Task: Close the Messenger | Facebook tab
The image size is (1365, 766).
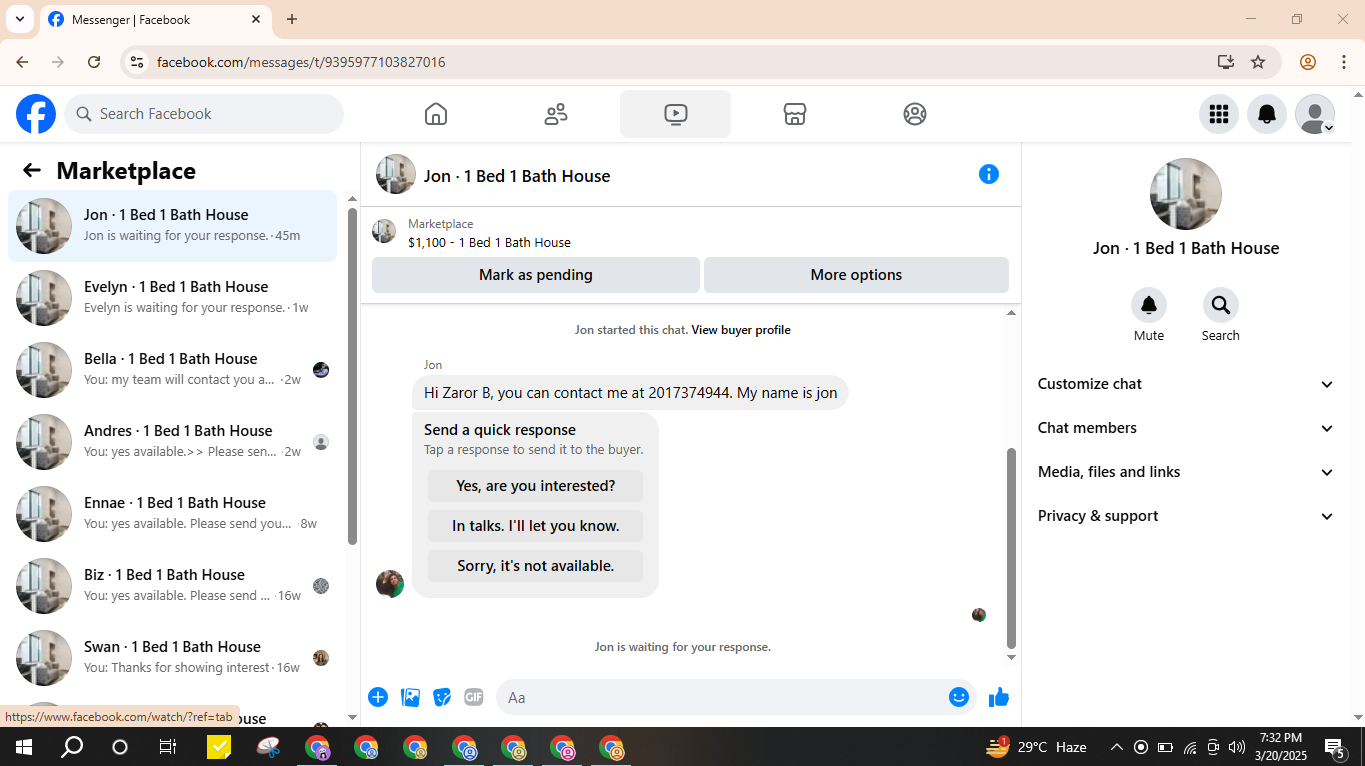Action: pyautogui.click(x=256, y=19)
